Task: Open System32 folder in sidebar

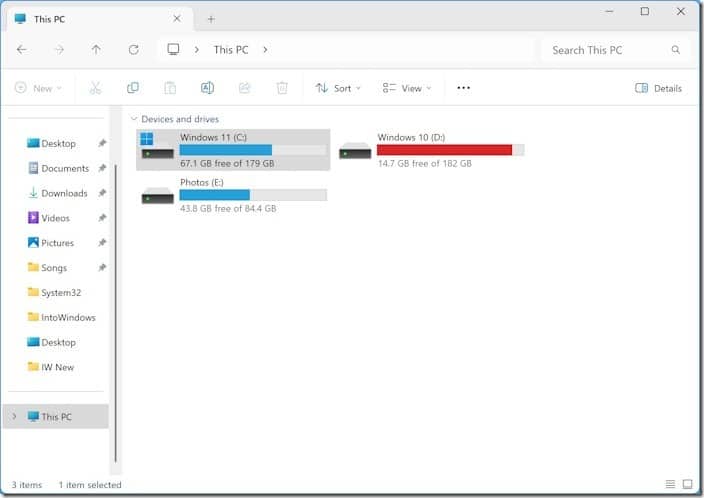Action: (54, 292)
